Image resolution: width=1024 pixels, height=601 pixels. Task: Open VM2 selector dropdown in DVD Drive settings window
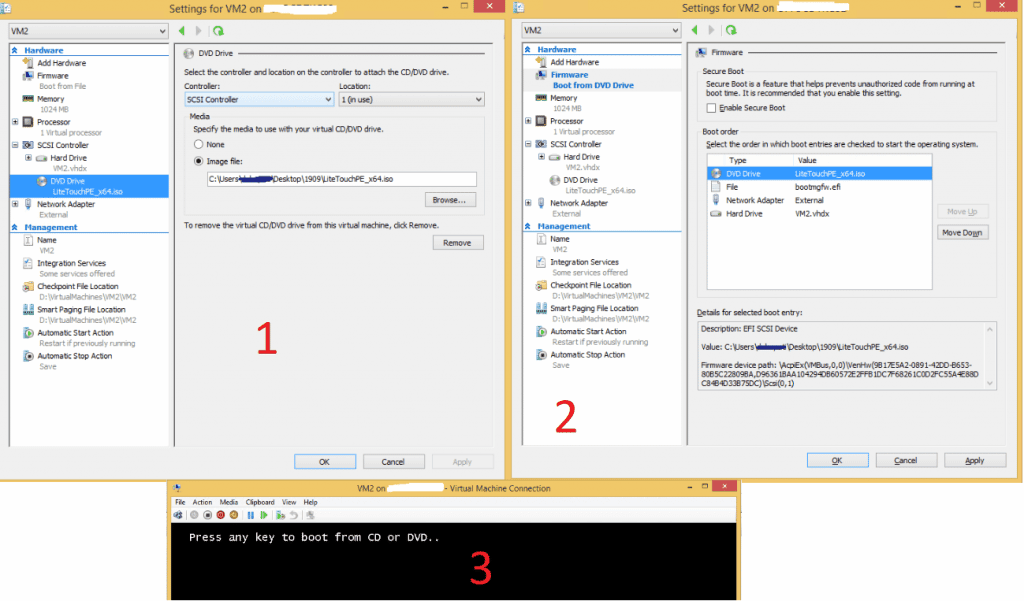click(x=88, y=31)
